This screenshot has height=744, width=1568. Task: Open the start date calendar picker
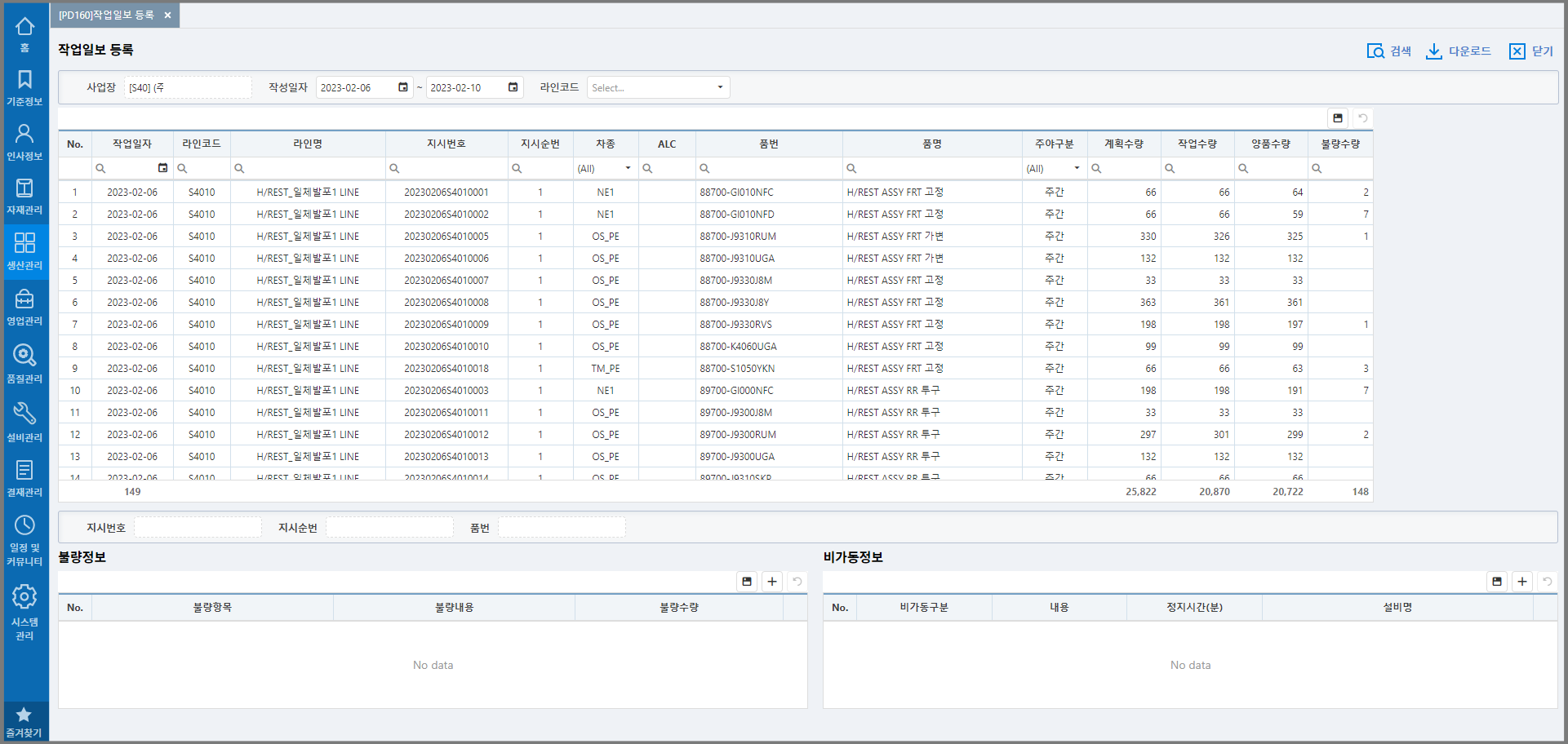402,87
